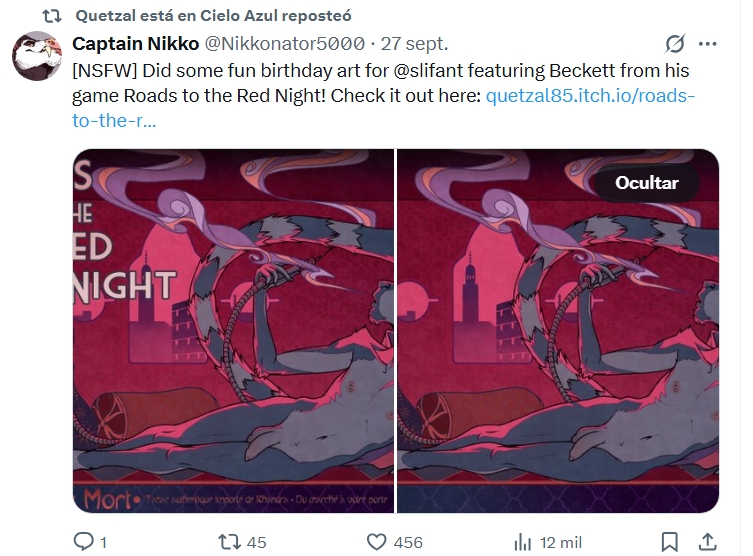Viewport: 753px width, 556px height.
Task: Open the 27 sept. timestamp
Action: point(414,44)
